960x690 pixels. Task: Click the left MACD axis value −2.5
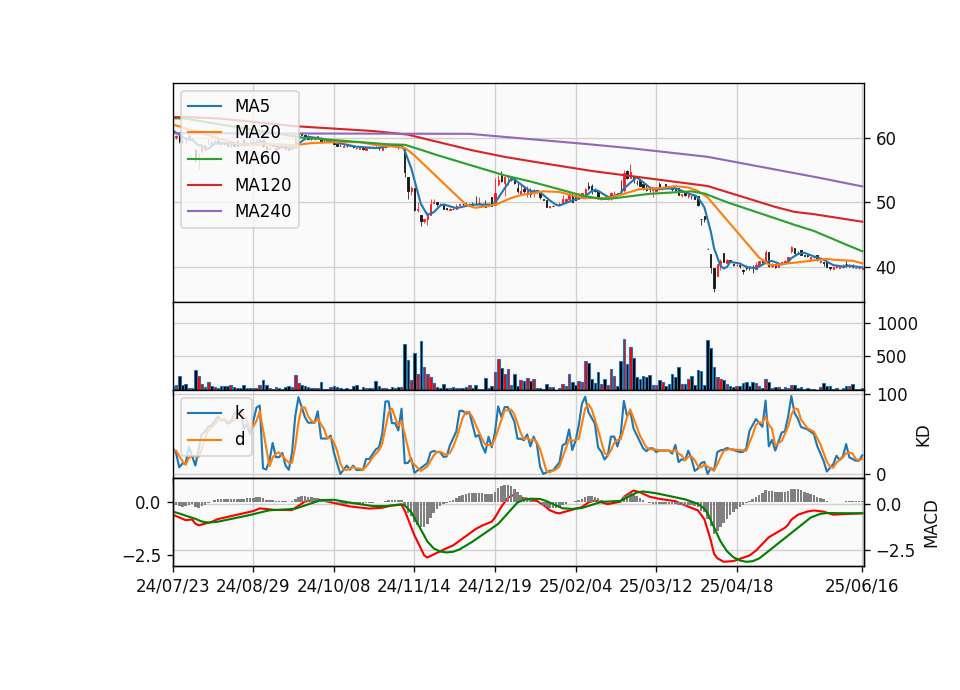(x=141, y=556)
